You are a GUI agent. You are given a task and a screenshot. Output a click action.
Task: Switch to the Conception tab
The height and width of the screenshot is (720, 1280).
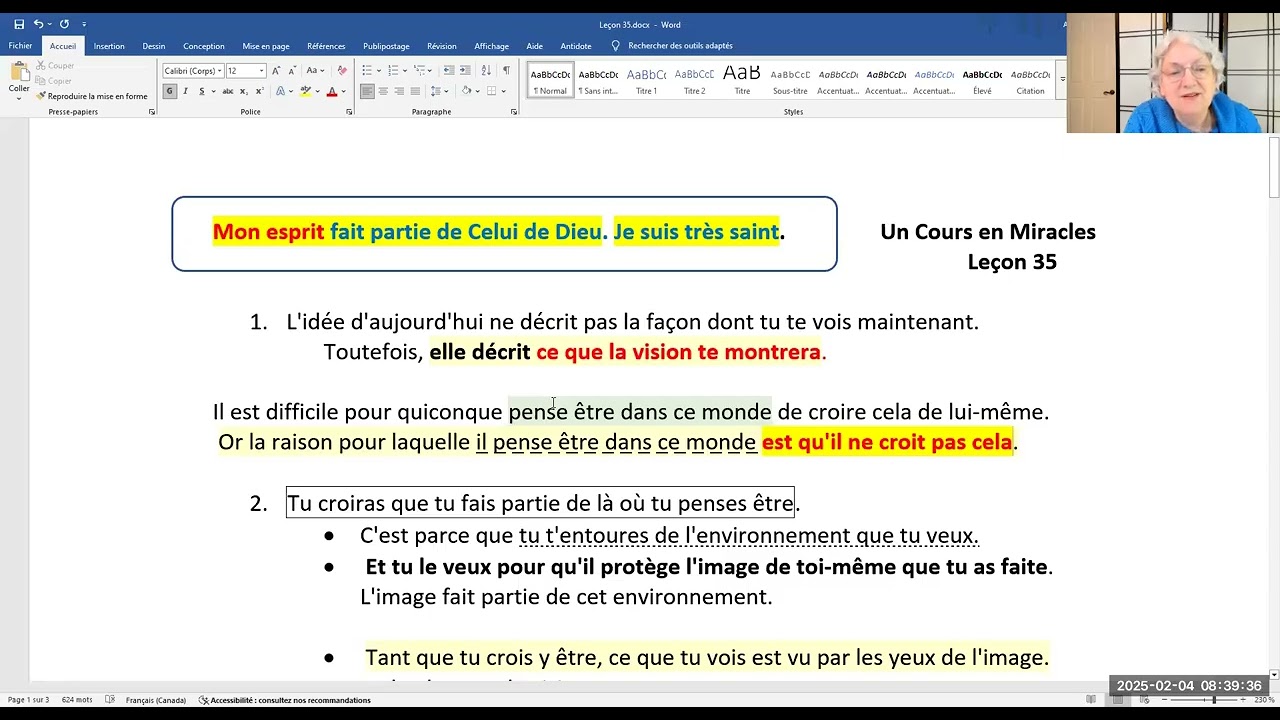204,46
